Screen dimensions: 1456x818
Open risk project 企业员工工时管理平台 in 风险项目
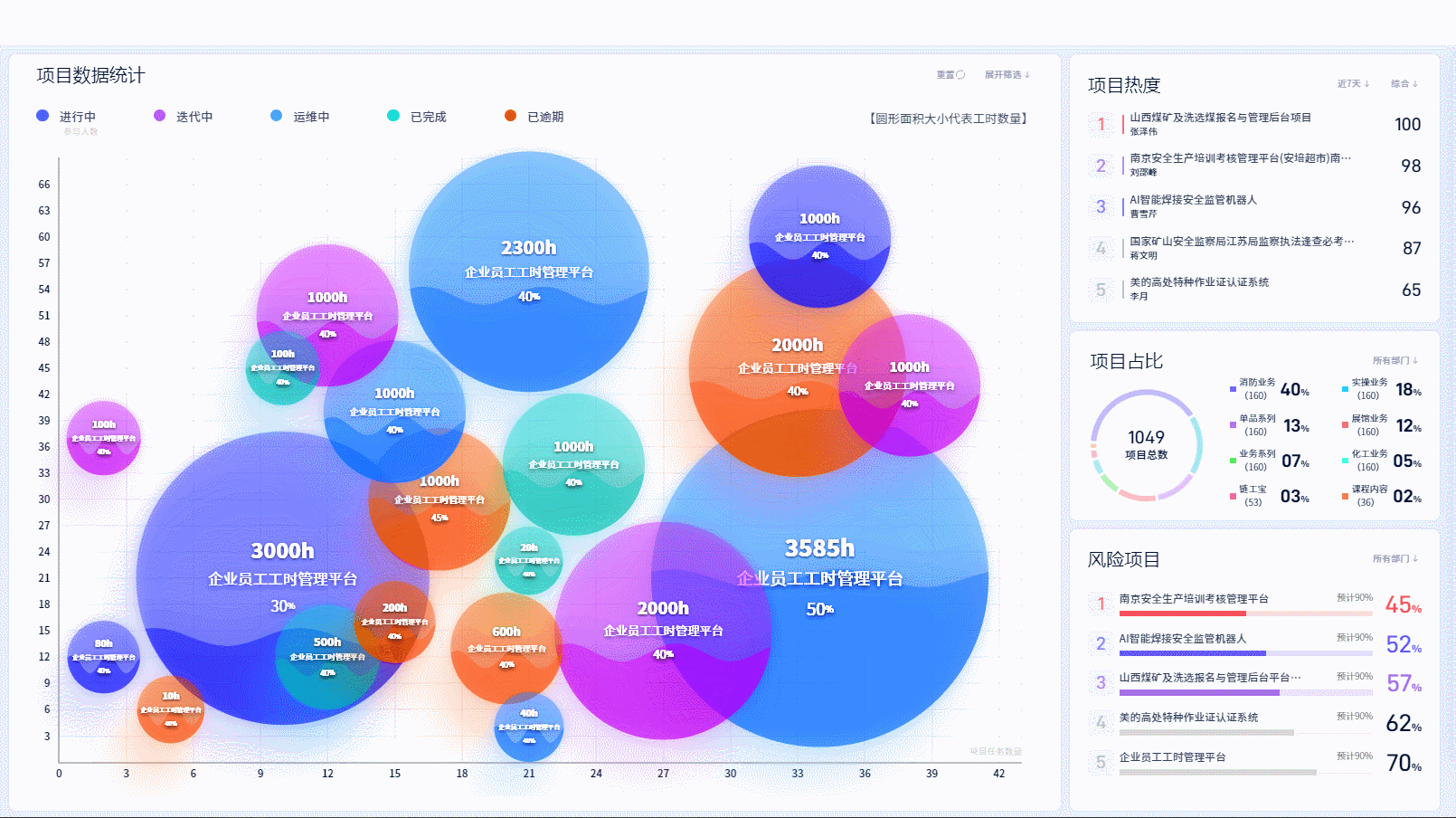pos(1172,757)
